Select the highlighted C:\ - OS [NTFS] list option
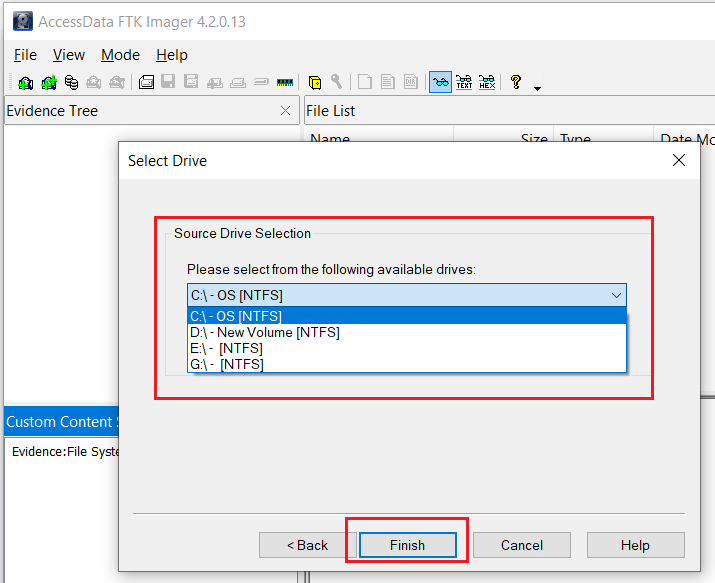Screen dimensions: 715x583 [x=407, y=316]
